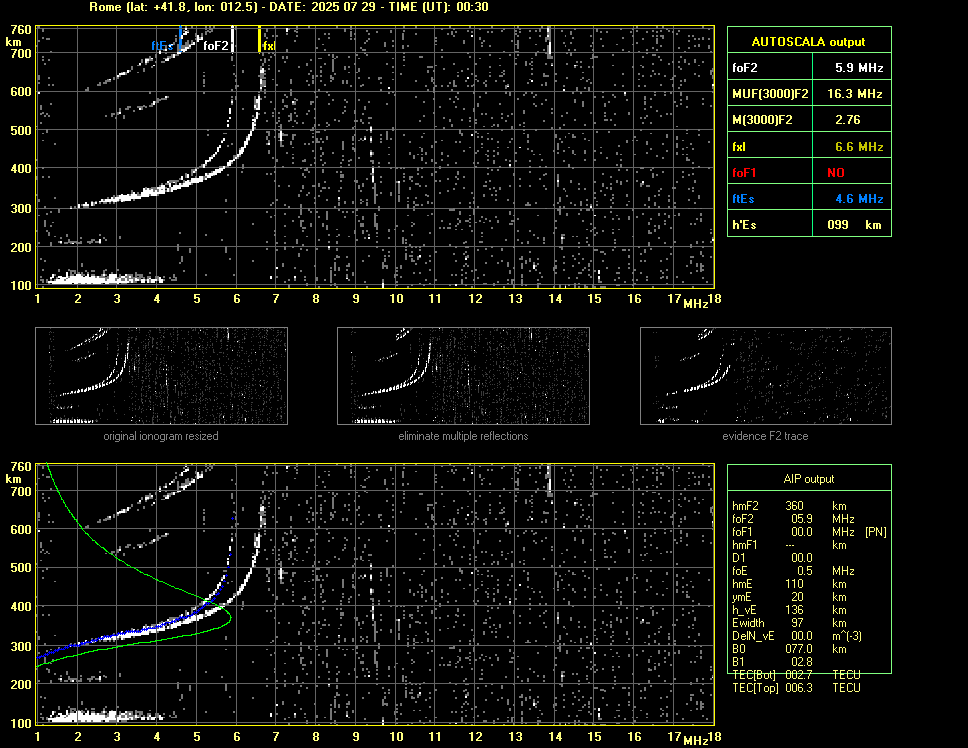The height and width of the screenshot is (748, 968).
Task: Select the blue ftEs value '4.6 MHz'
Action: point(859,199)
